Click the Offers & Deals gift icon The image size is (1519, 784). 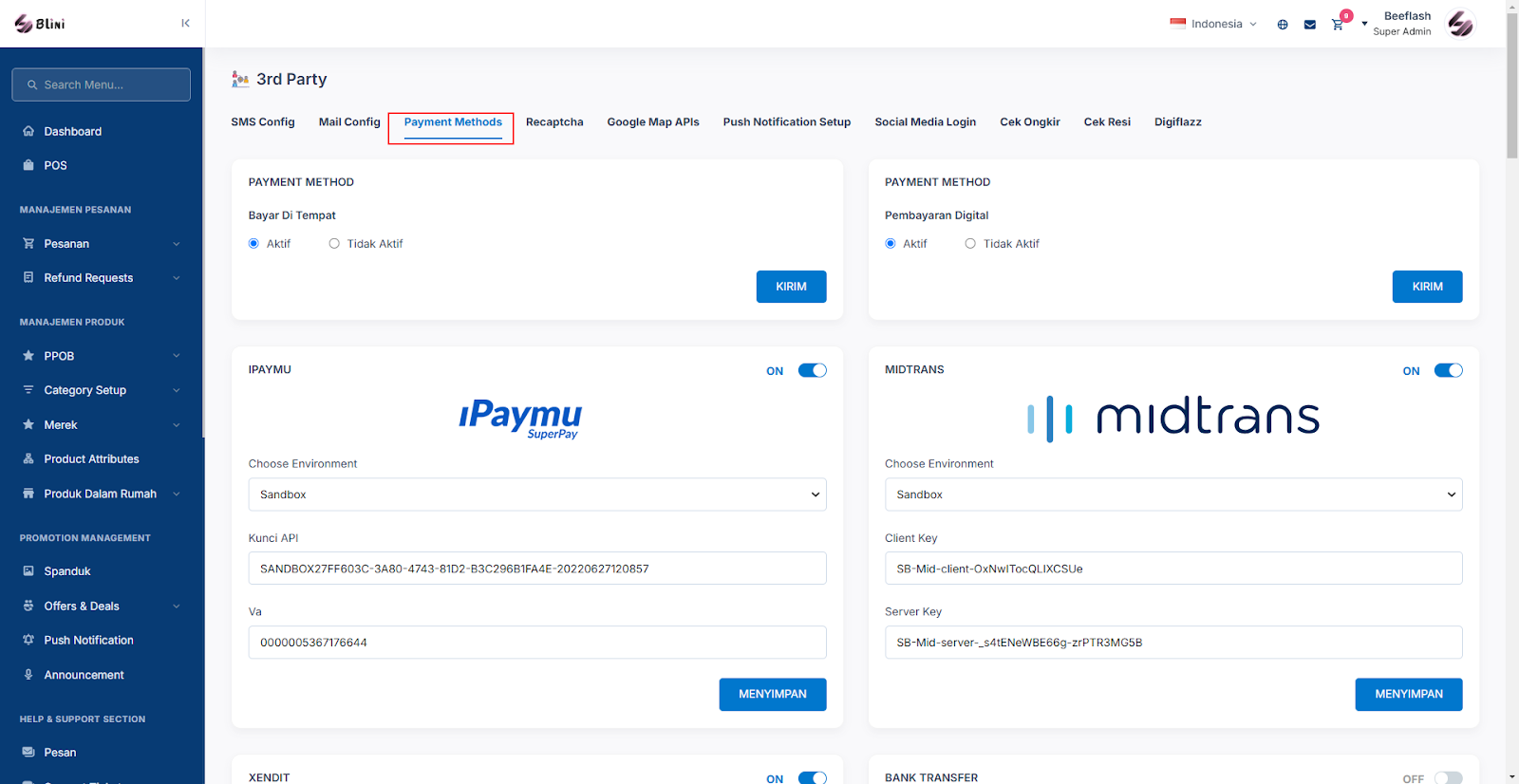click(x=28, y=606)
